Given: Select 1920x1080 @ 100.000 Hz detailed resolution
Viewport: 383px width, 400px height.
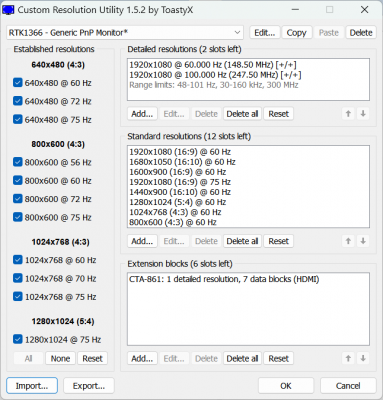Looking at the screenshot, I should (215, 75).
